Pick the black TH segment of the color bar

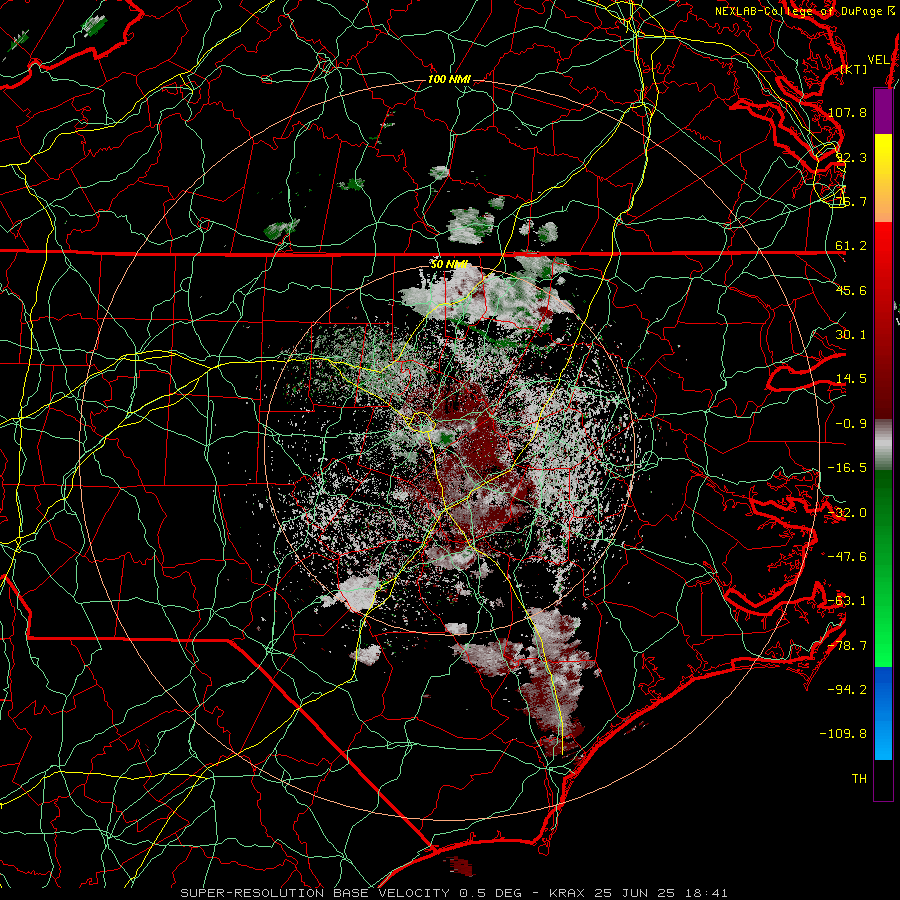tap(883, 779)
